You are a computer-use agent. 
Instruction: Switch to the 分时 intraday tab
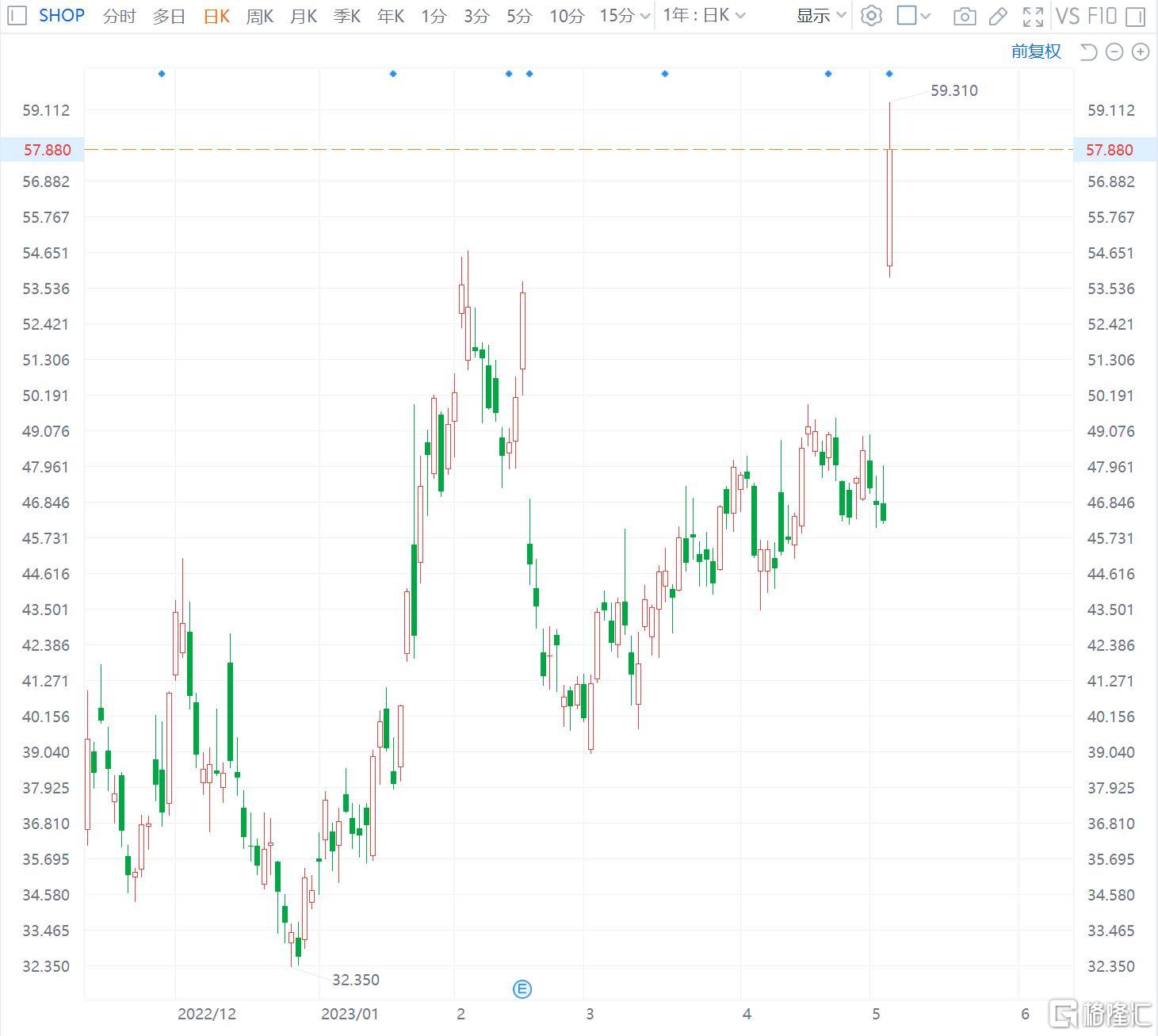pos(120,16)
